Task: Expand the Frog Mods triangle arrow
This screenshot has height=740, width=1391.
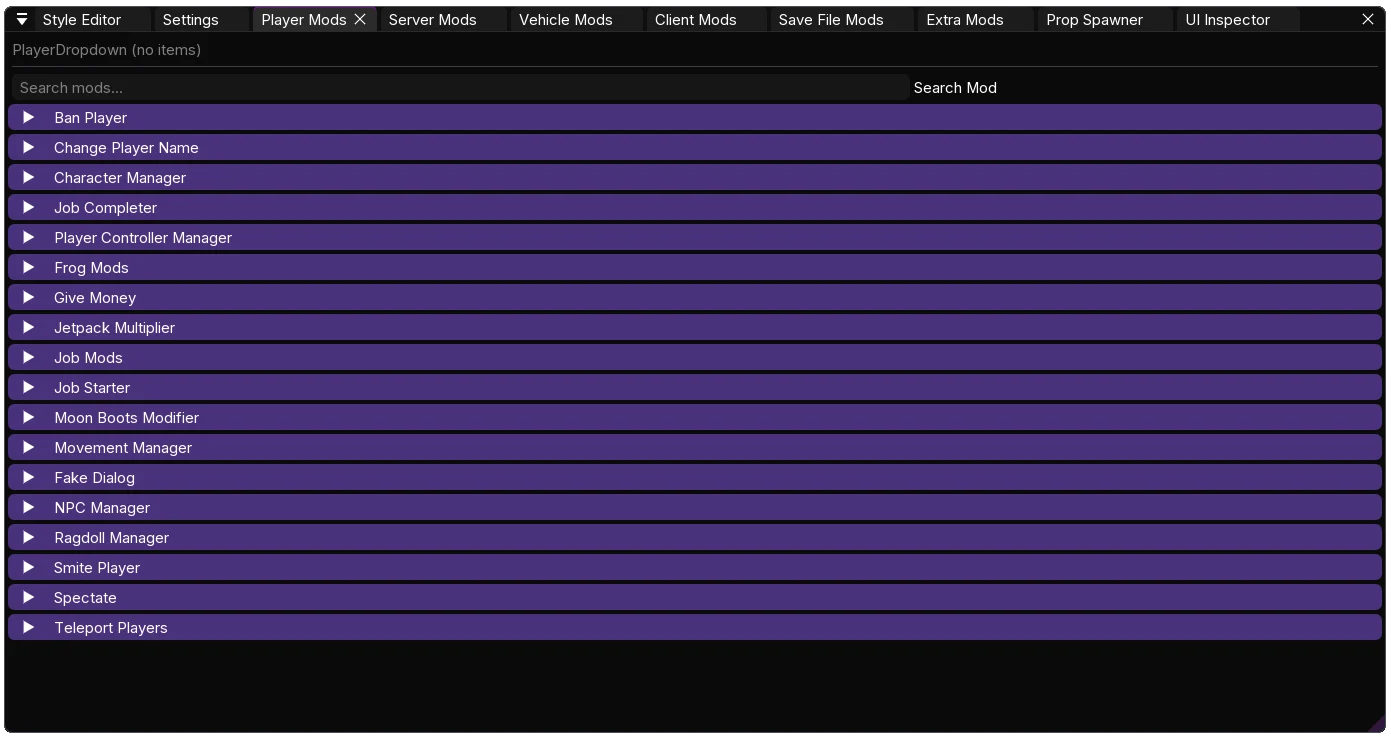Action: tap(29, 267)
